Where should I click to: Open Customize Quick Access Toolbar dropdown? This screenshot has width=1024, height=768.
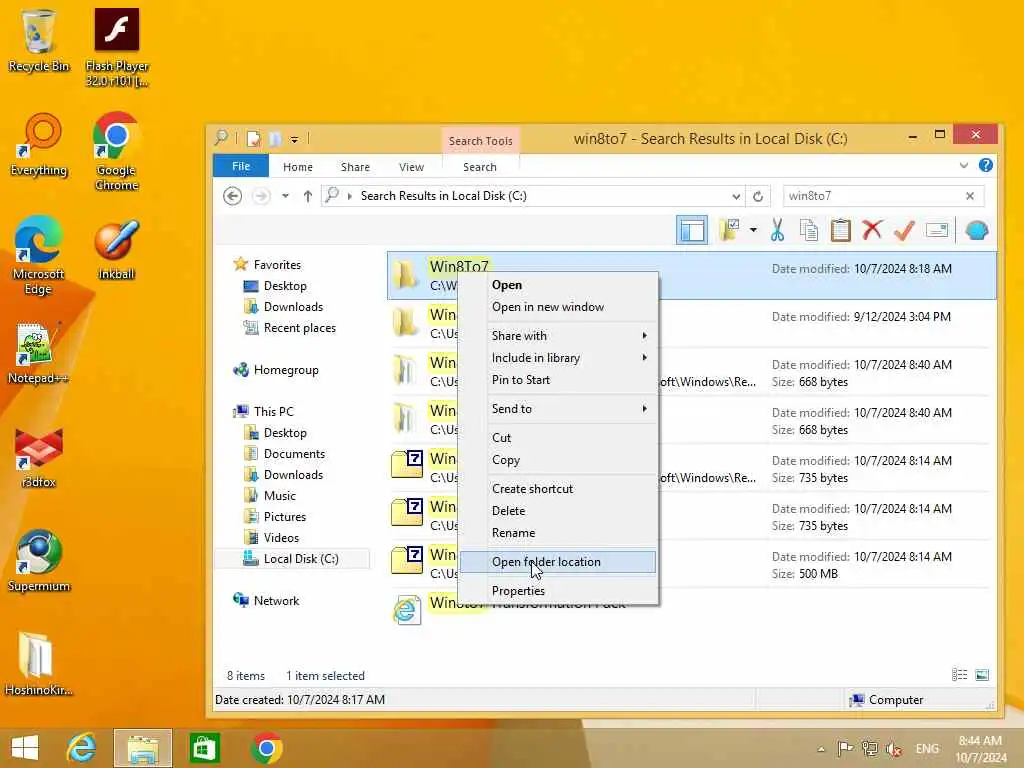point(295,139)
